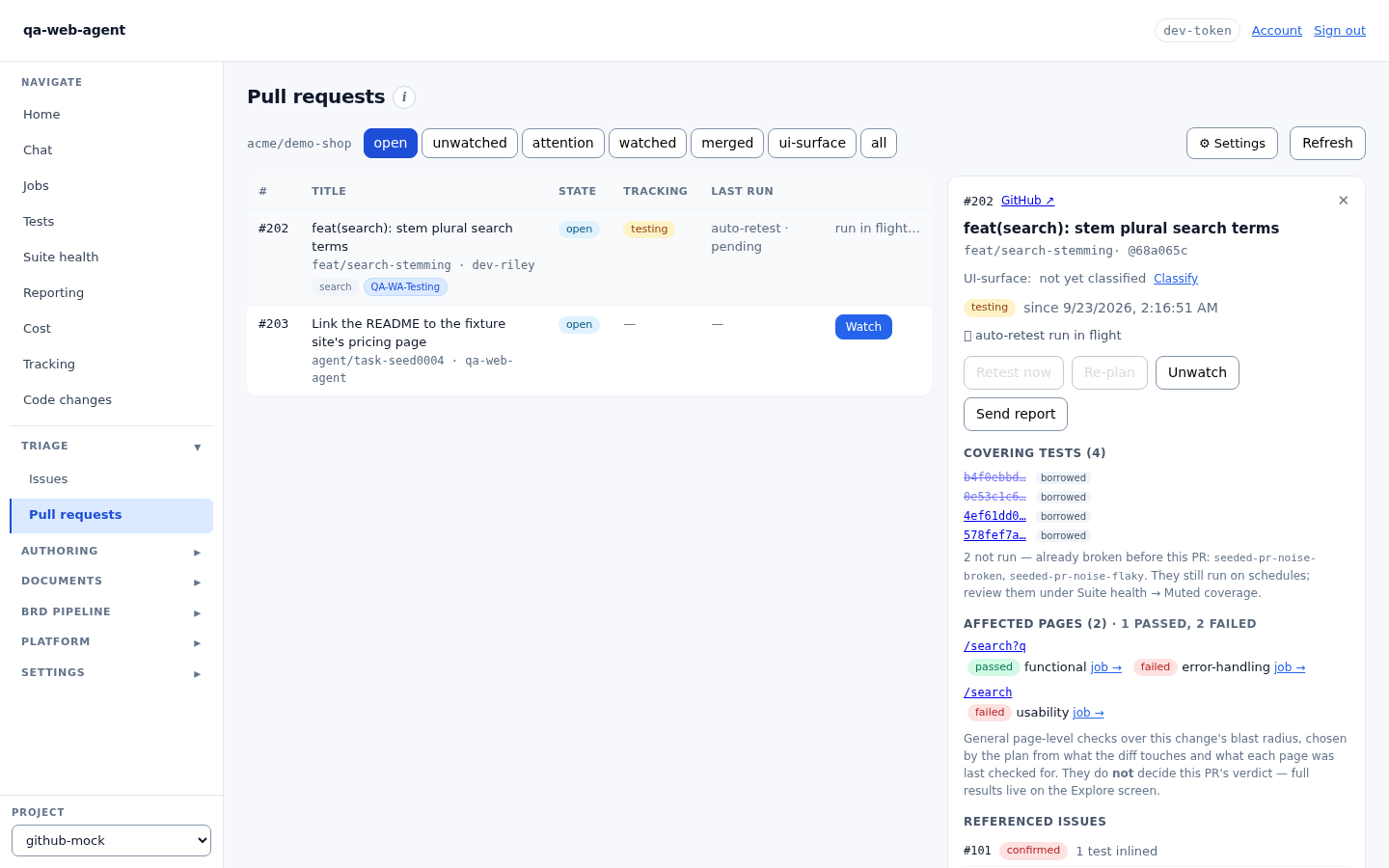
Task: Navigate to Code changes
Action: coord(112,400)
